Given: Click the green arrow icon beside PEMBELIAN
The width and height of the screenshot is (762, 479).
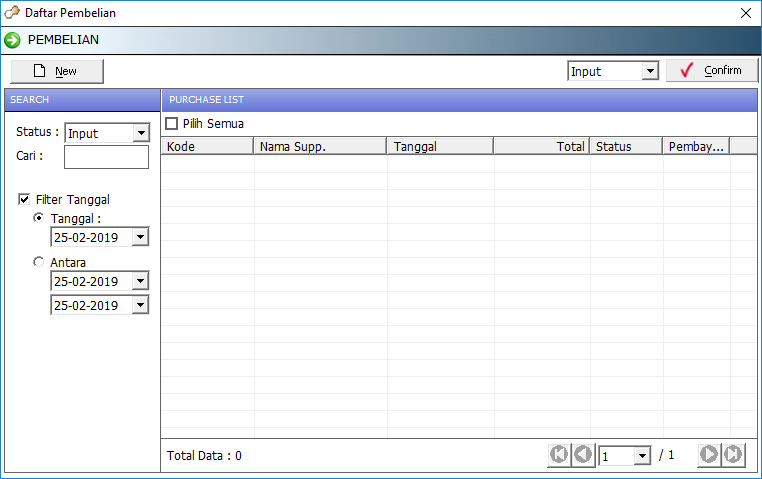Looking at the screenshot, I should 13,40.
